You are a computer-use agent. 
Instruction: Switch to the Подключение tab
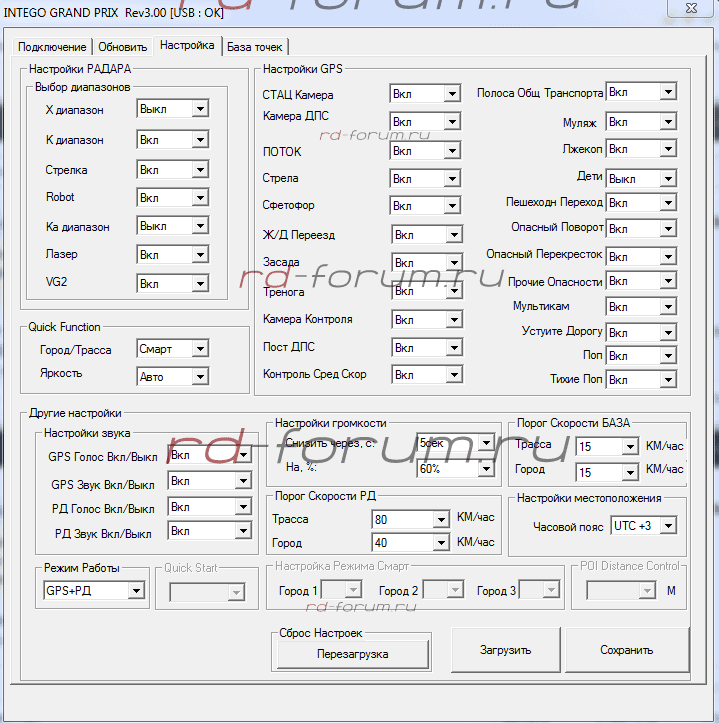[x=52, y=47]
